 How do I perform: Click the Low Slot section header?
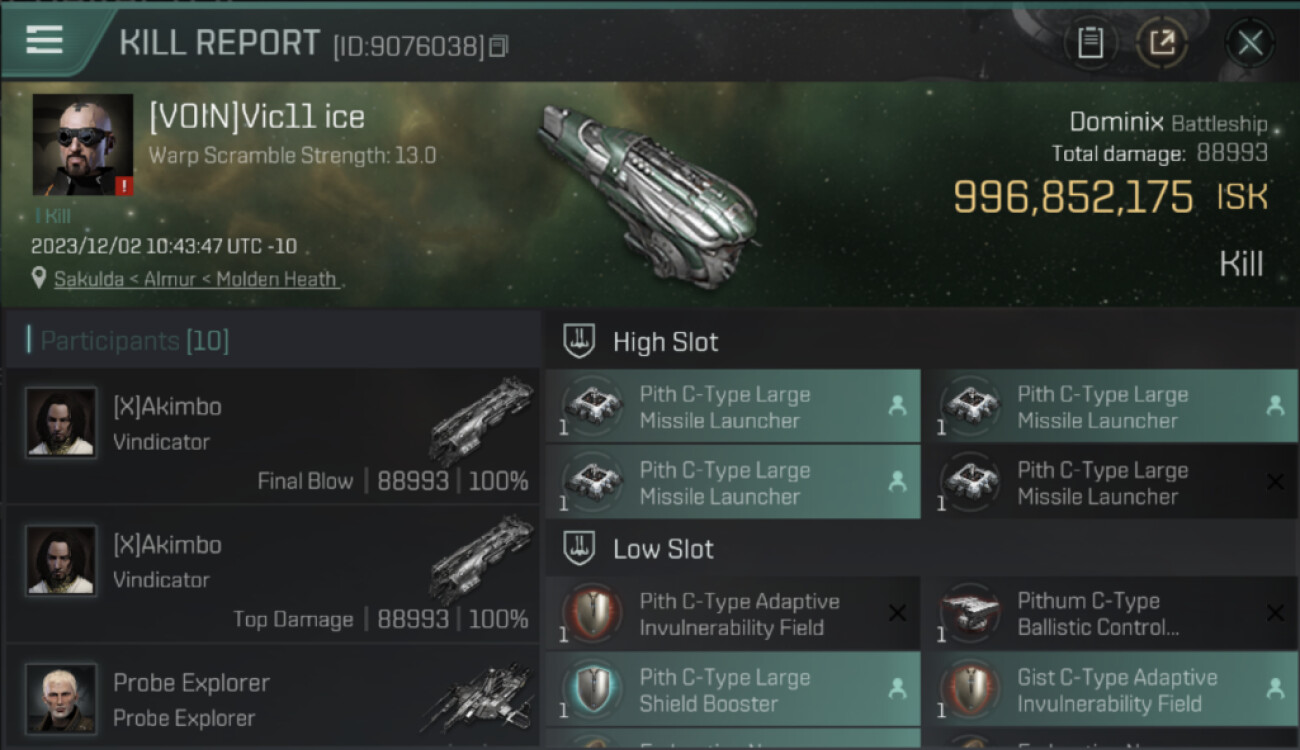pyautogui.click(x=663, y=549)
